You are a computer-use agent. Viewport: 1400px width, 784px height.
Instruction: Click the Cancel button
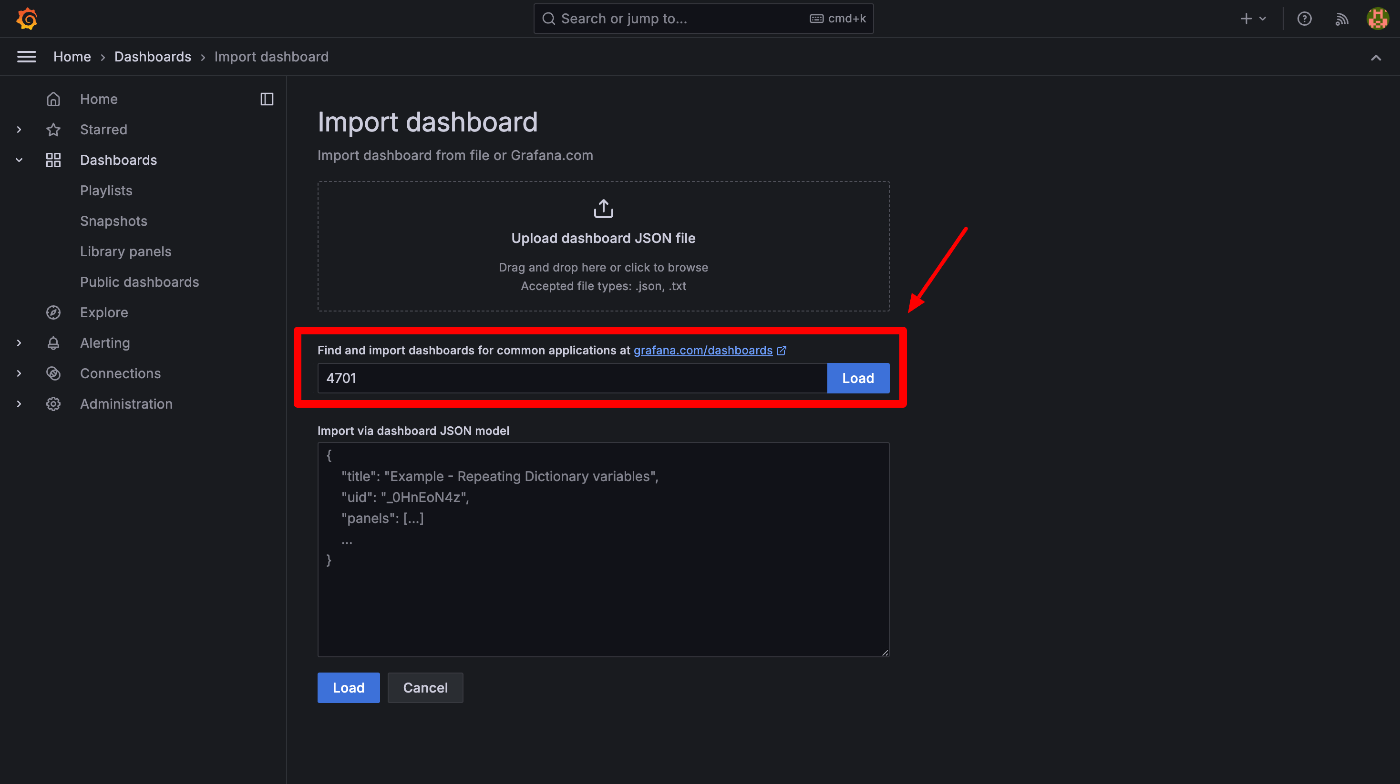pyautogui.click(x=425, y=688)
